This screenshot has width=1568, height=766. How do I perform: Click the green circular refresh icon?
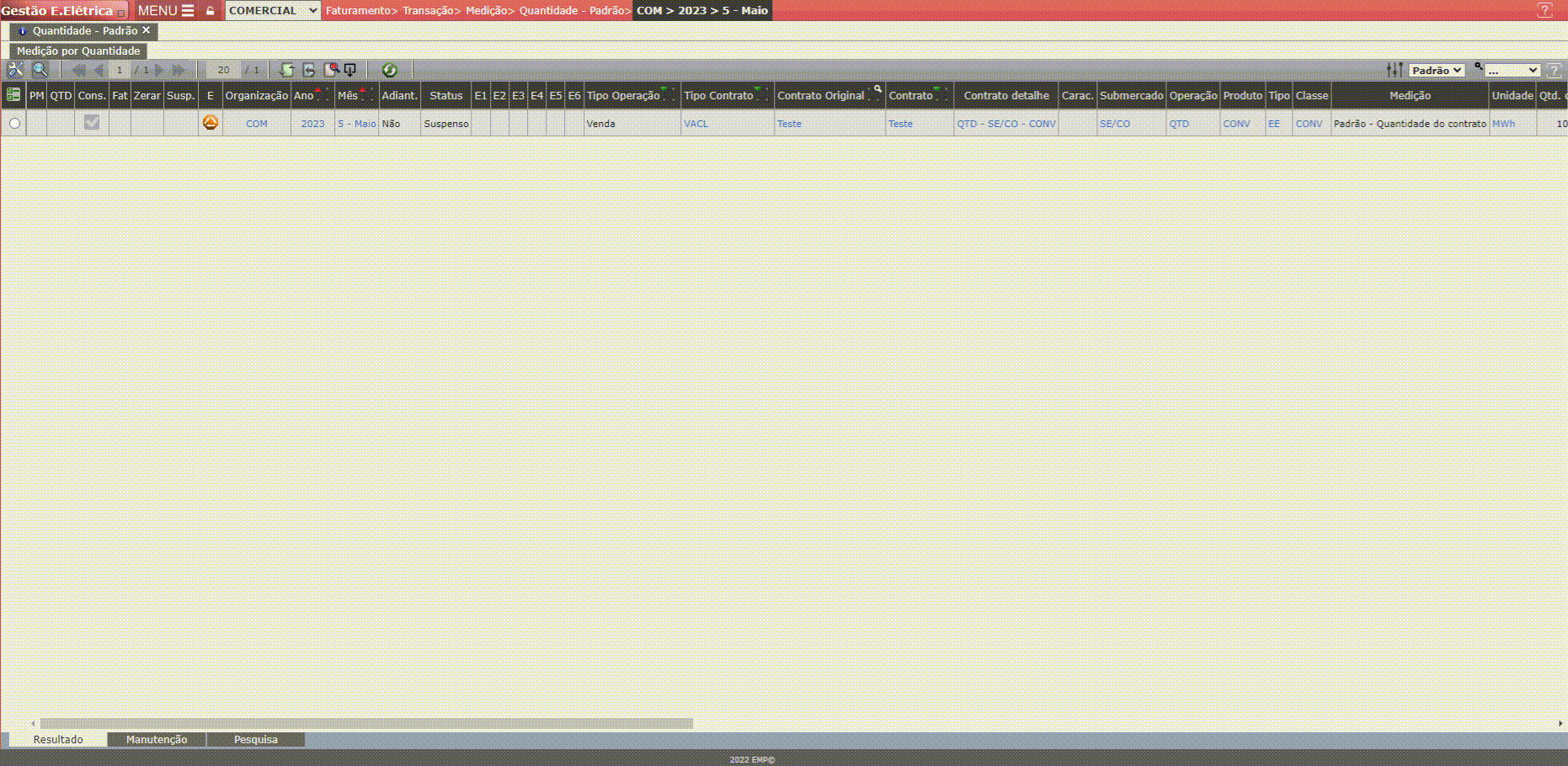[389, 70]
